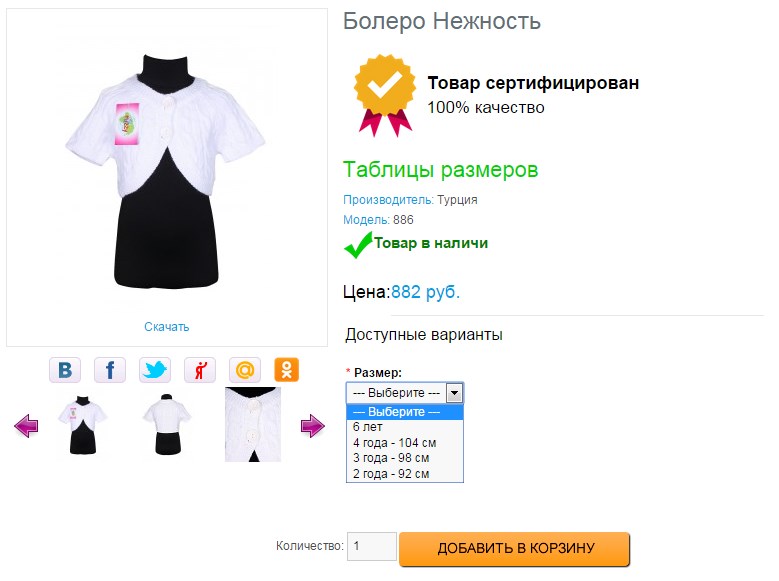Share on Odnoklassniki
779x581 pixels.
[x=287, y=370]
